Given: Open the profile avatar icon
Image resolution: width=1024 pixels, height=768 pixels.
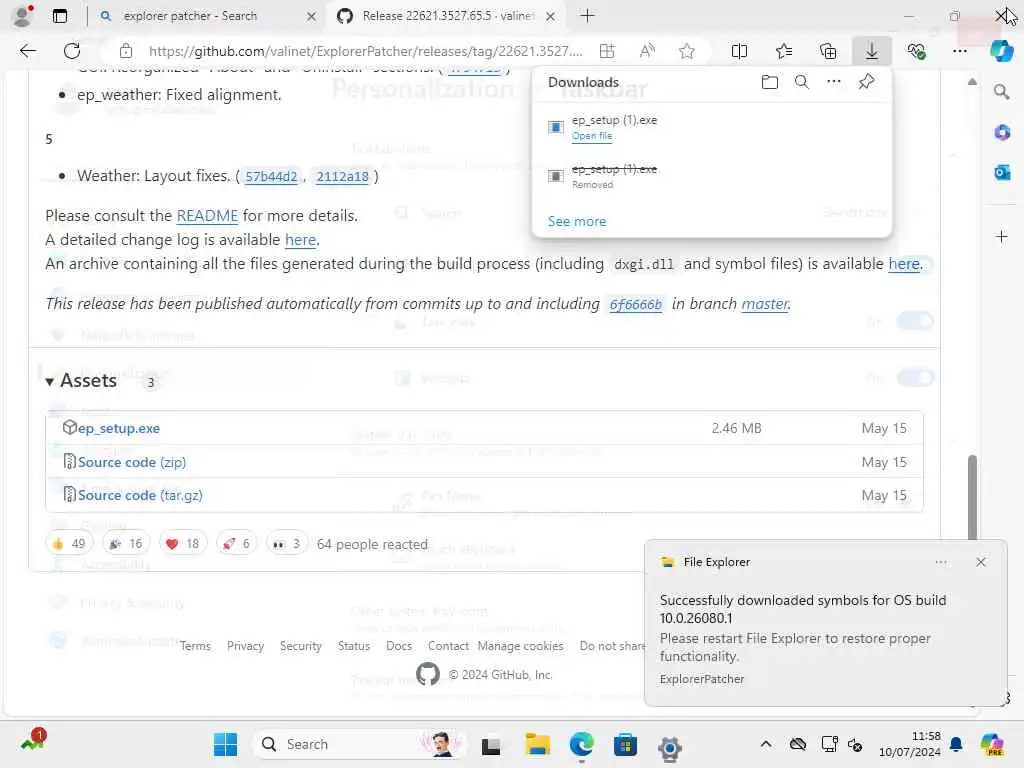Looking at the screenshot, I should pyautogui.click(x=23, y=15).
